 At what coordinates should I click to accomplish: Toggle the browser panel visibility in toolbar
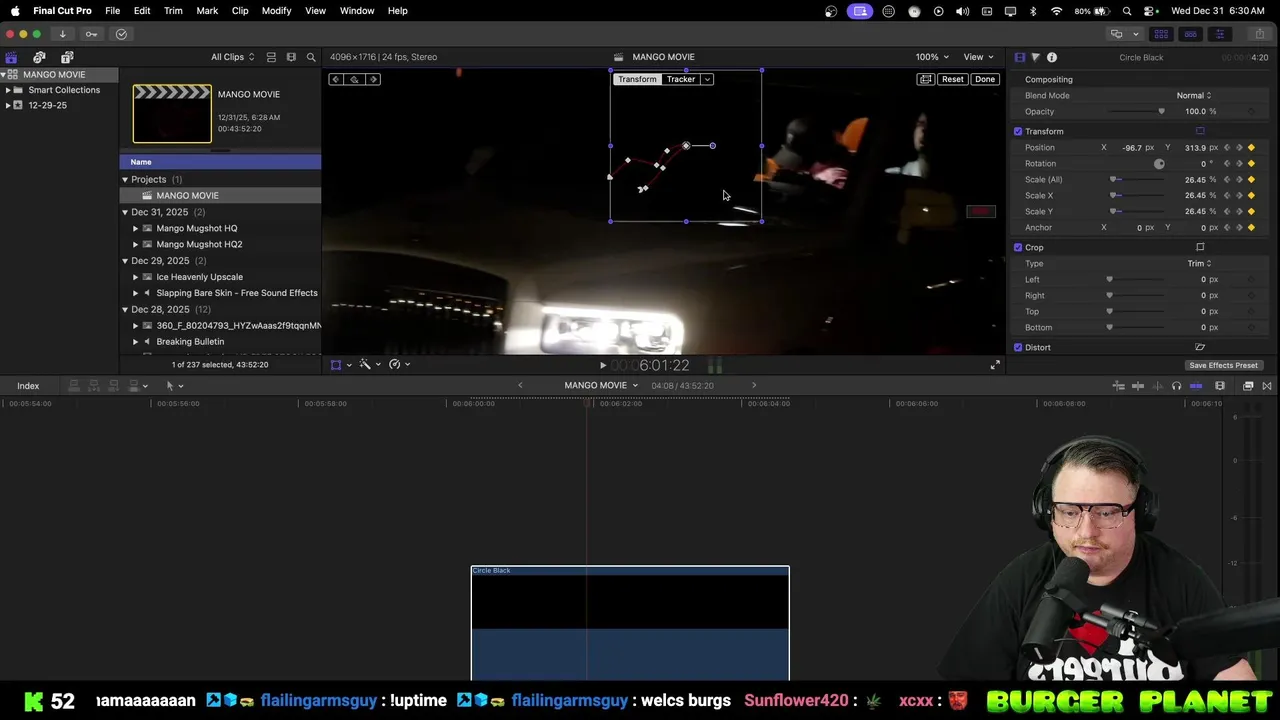(x=1161, y=34)
